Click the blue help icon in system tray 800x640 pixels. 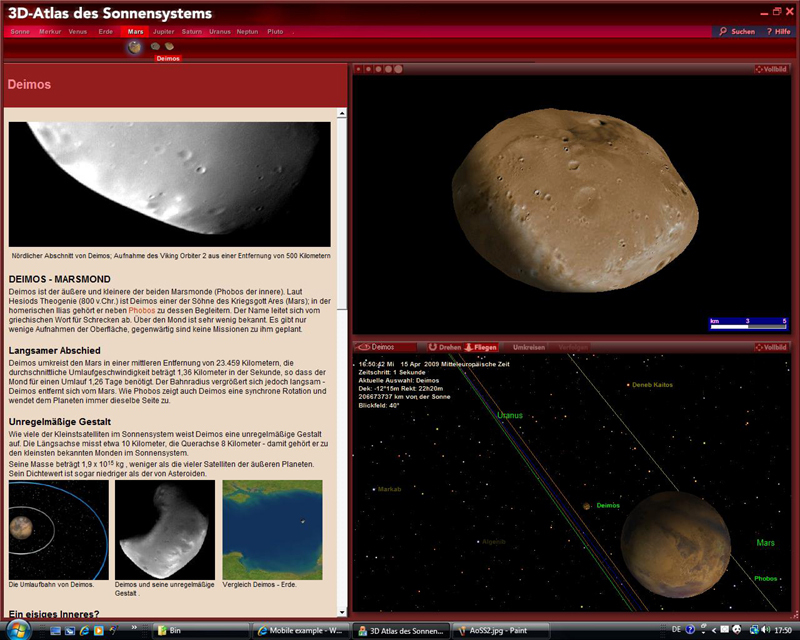690,630
